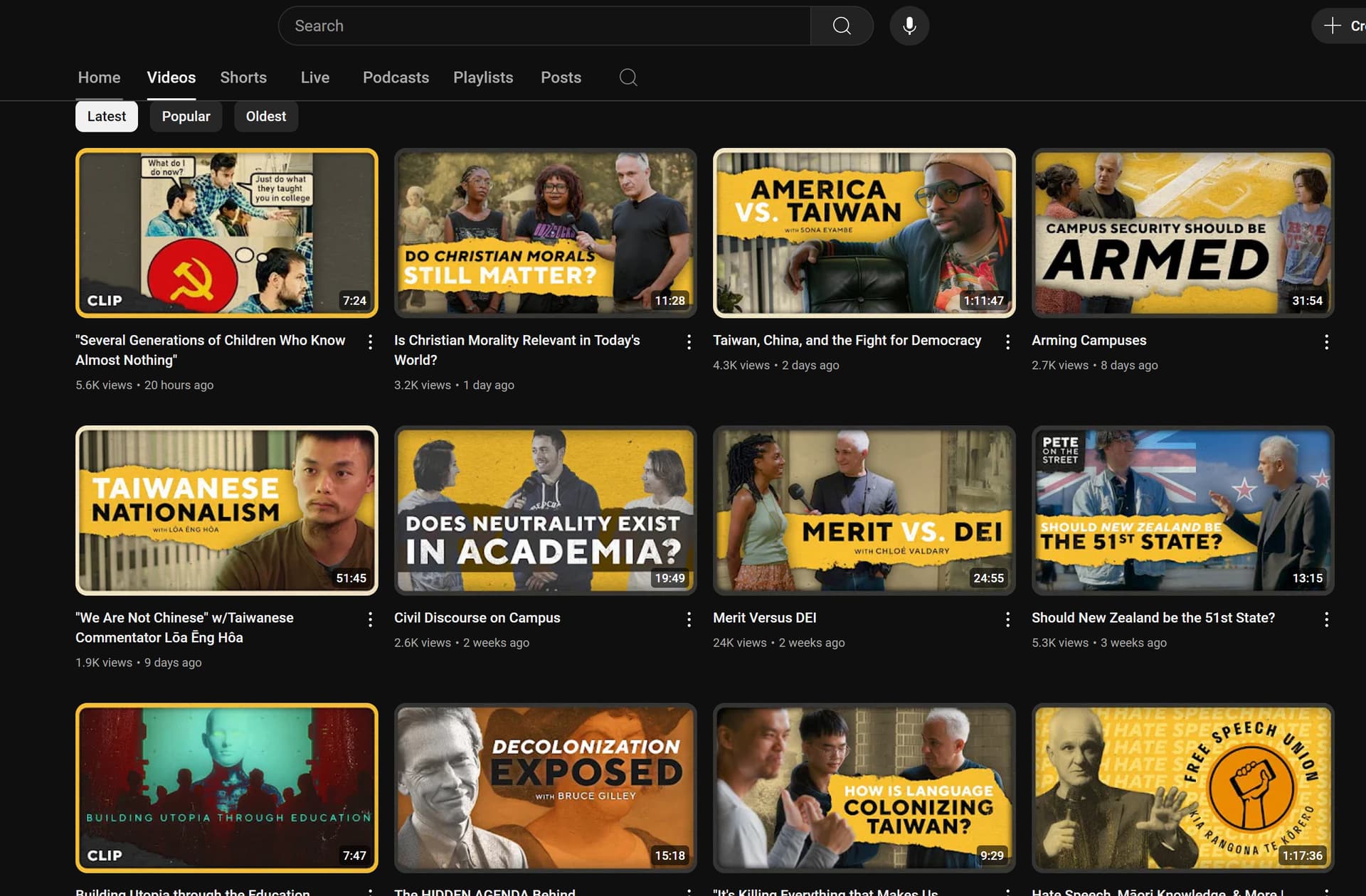Switch to the Shorts tab
Image resolution: width=1366 pixels, height=896 pixels.
point(243,78)
